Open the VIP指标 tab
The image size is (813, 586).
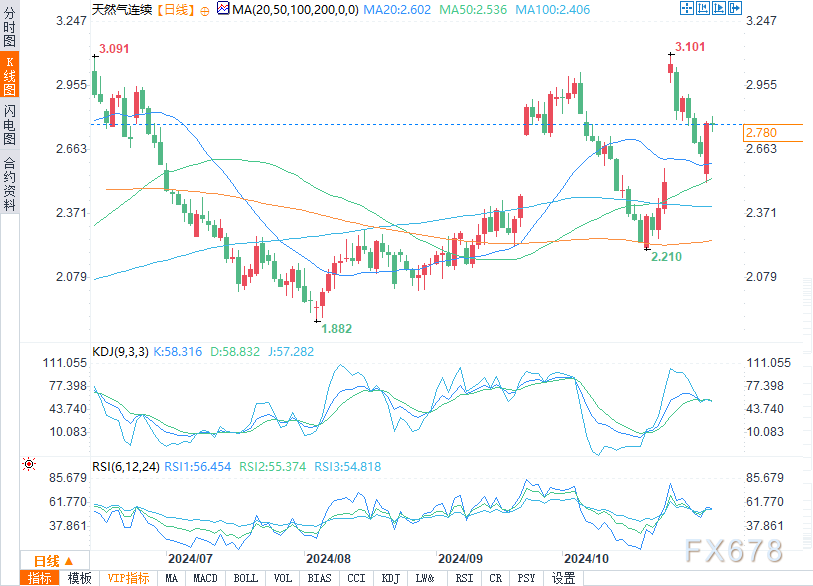[x=128, y=578]
